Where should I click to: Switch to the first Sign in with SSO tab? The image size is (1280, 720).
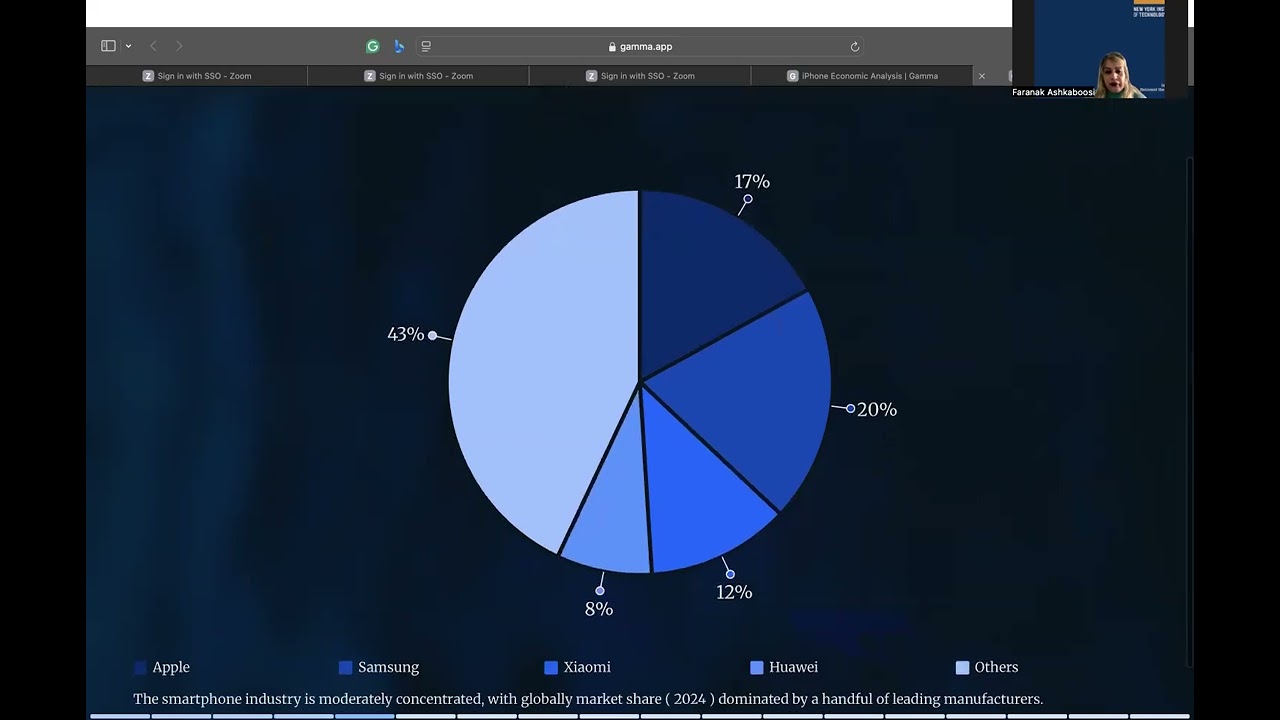click(x=197, y=76)
